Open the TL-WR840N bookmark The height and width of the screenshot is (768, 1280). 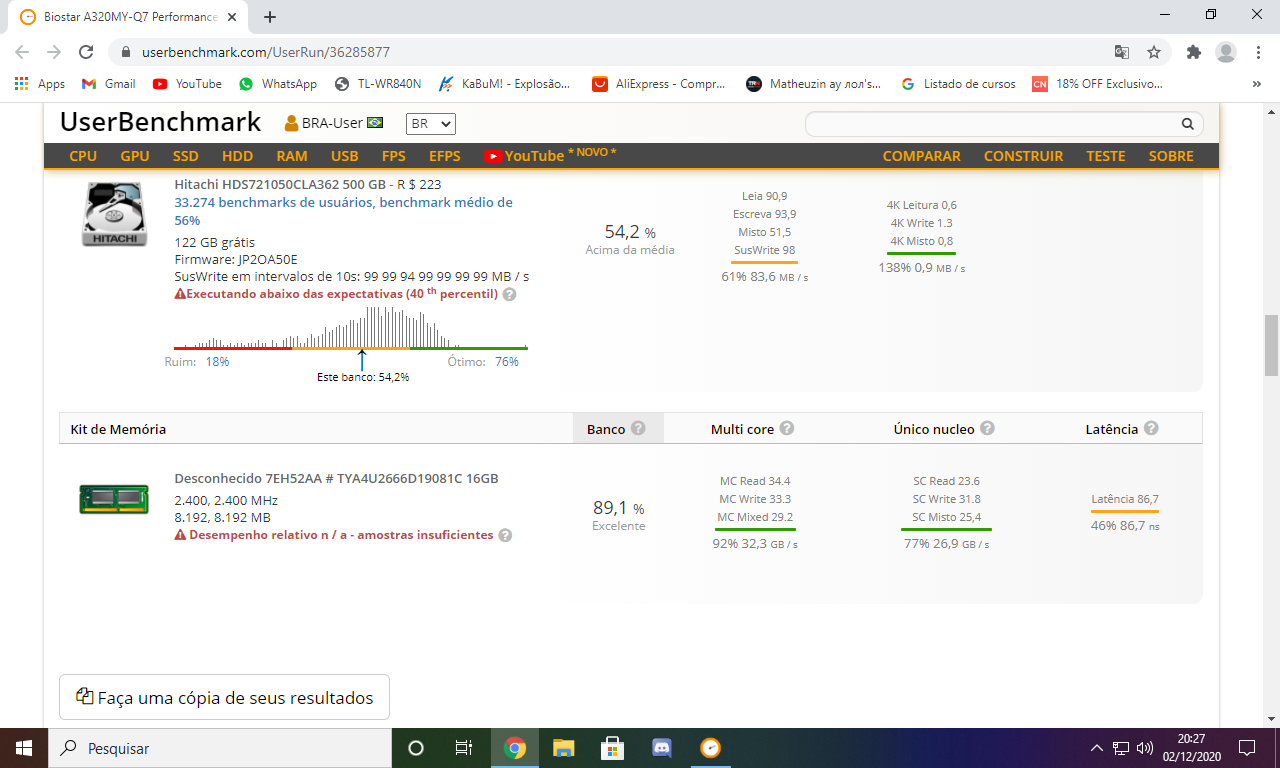[x=378, y=84]
